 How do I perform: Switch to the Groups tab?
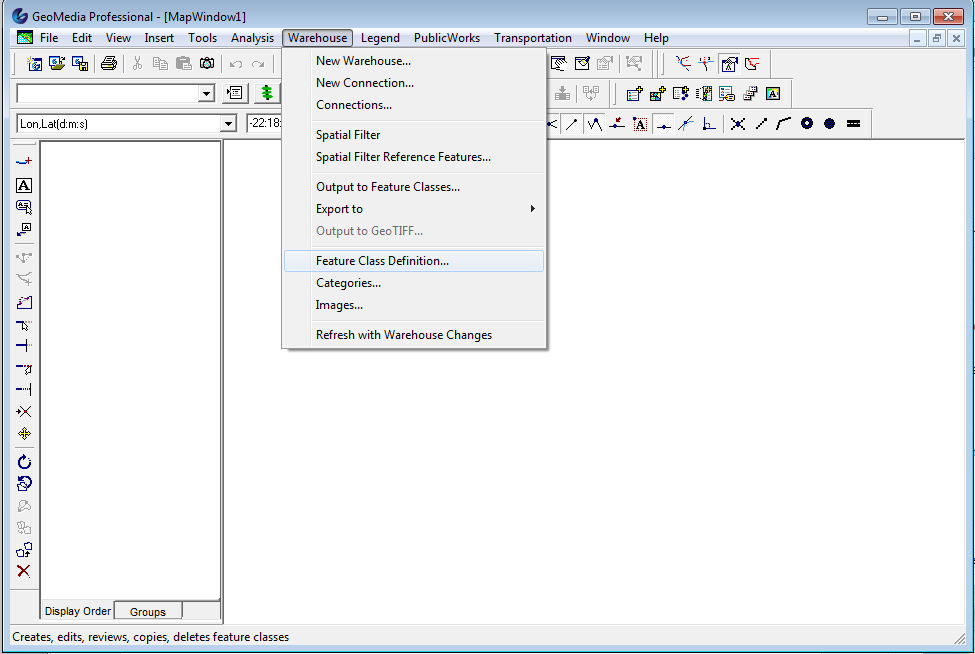coord(147,611)
